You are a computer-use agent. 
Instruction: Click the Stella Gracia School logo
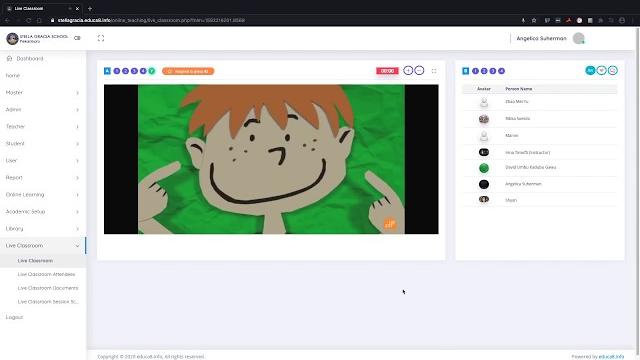pyautogui.click(x=12, y=38)
